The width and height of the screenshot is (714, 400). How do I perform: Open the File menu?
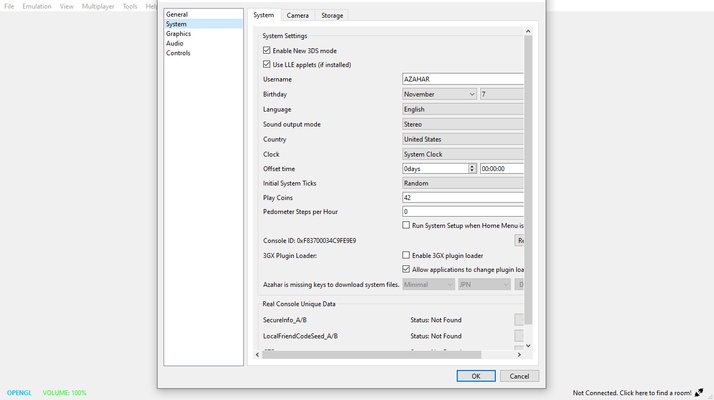(9, 6)
